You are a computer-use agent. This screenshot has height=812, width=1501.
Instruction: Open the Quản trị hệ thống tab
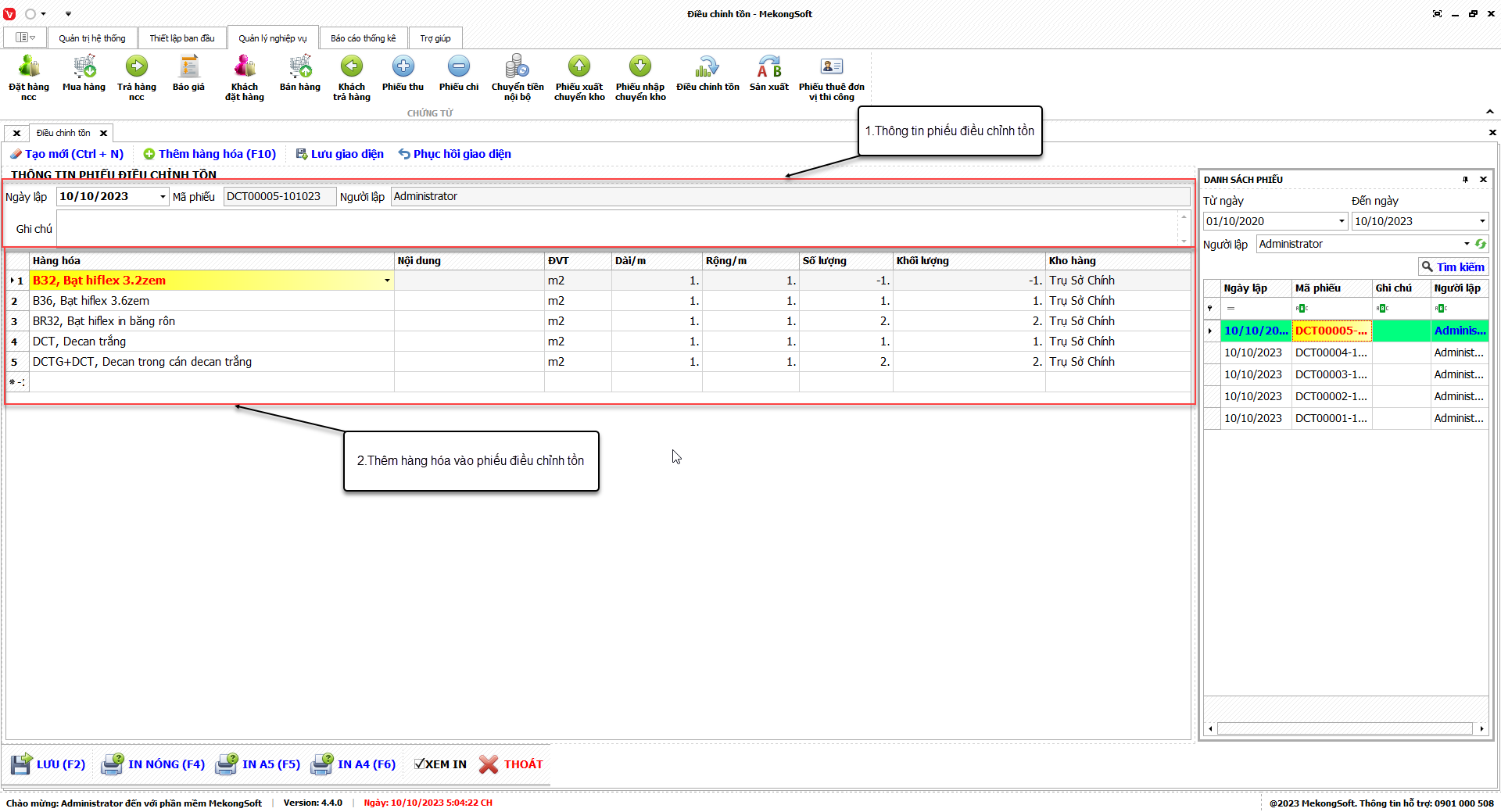pos(92,38)
